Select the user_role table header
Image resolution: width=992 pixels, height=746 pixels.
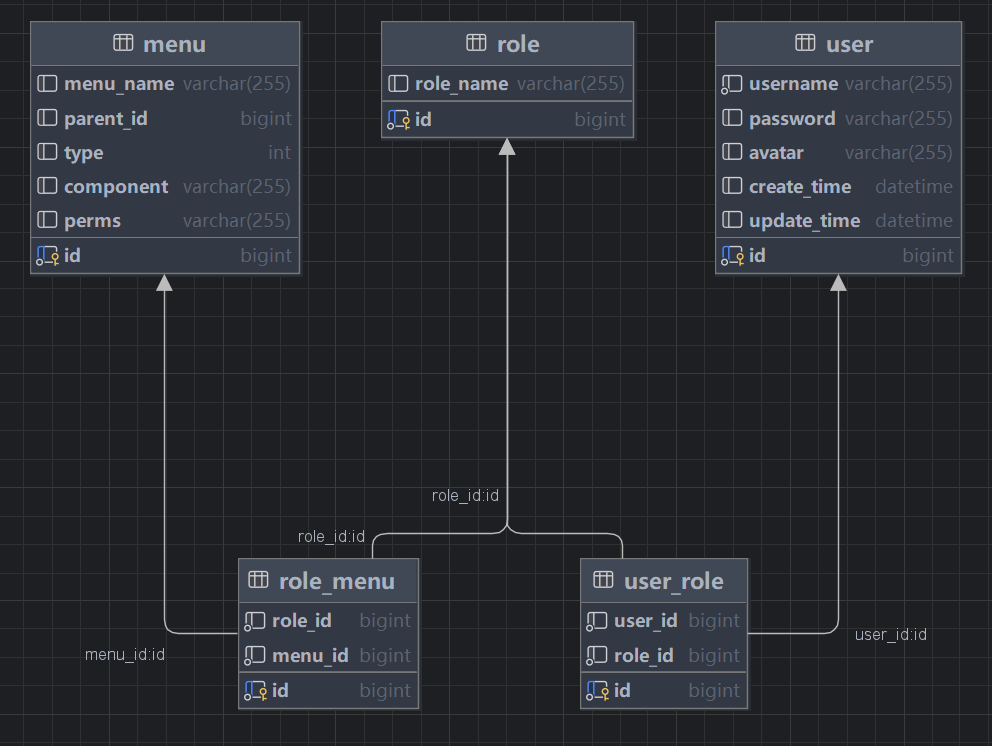pos(664,580)
